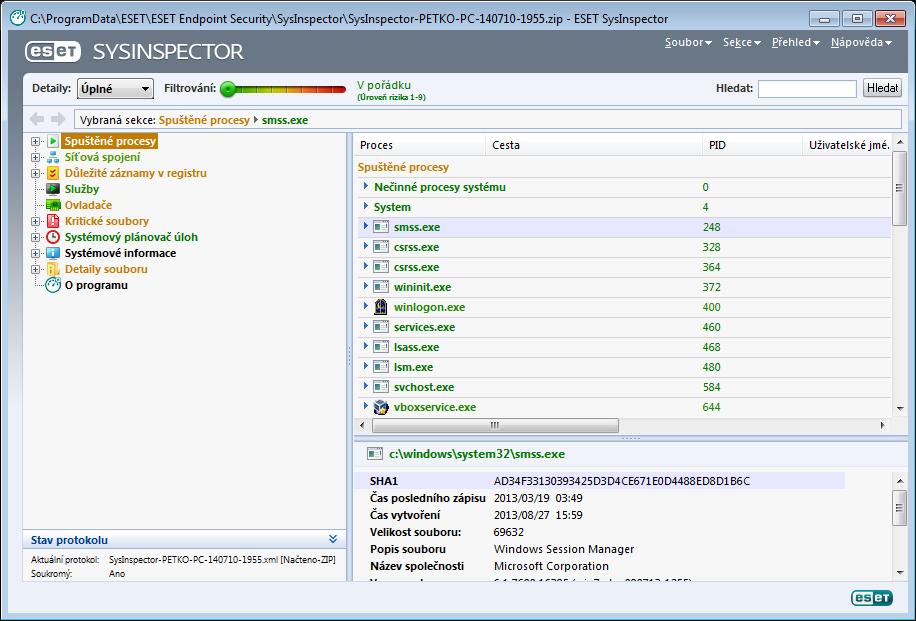
Task: Sort by the Uživatelské jméno column header
Action: click(848, 145)
